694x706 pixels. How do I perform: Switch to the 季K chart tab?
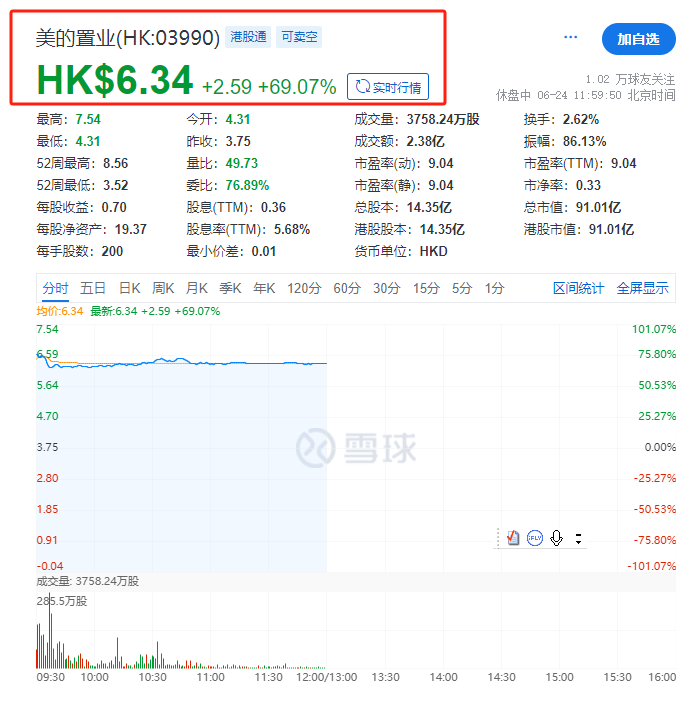231,288
